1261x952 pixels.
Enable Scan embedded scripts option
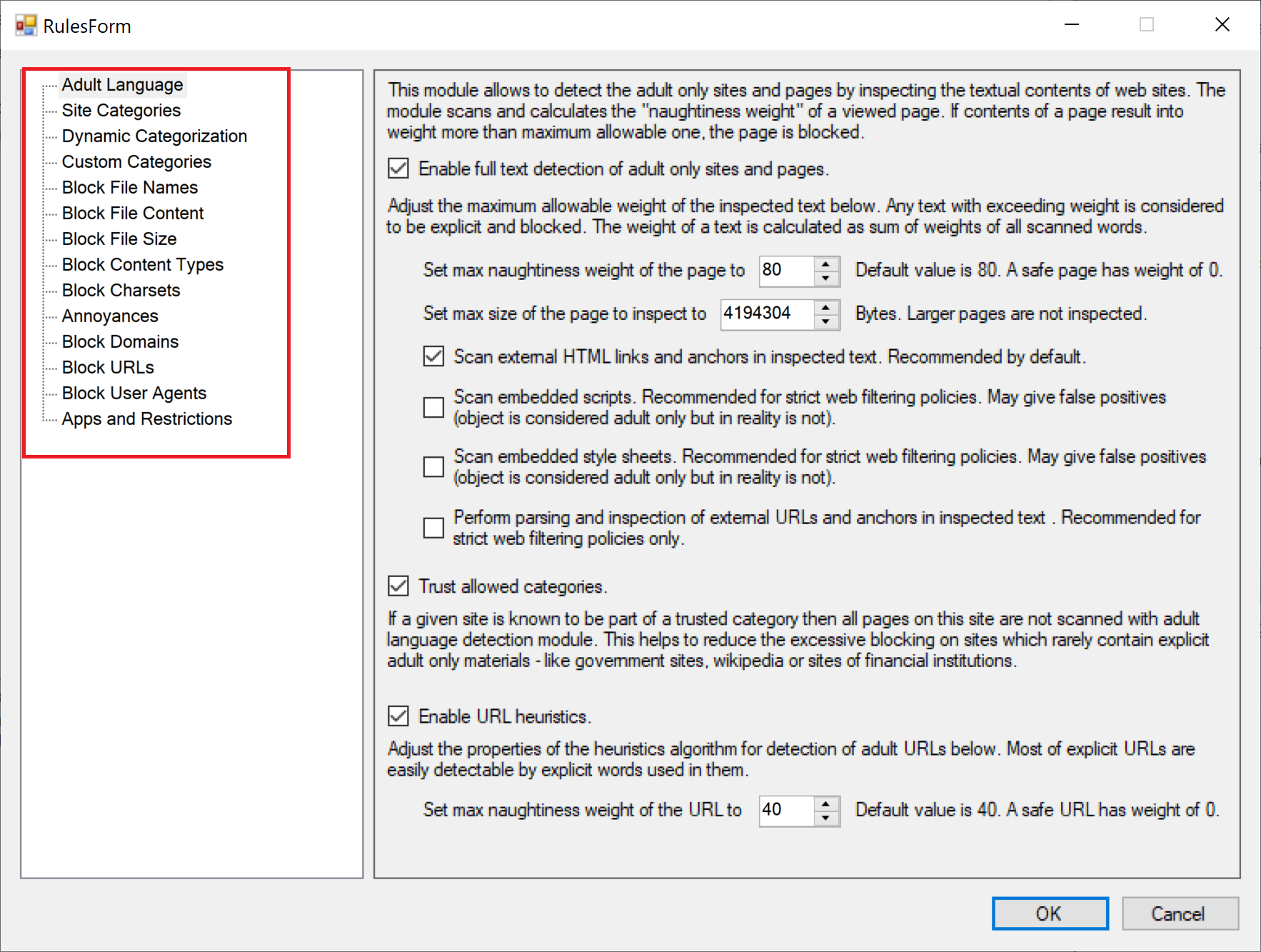433,407
